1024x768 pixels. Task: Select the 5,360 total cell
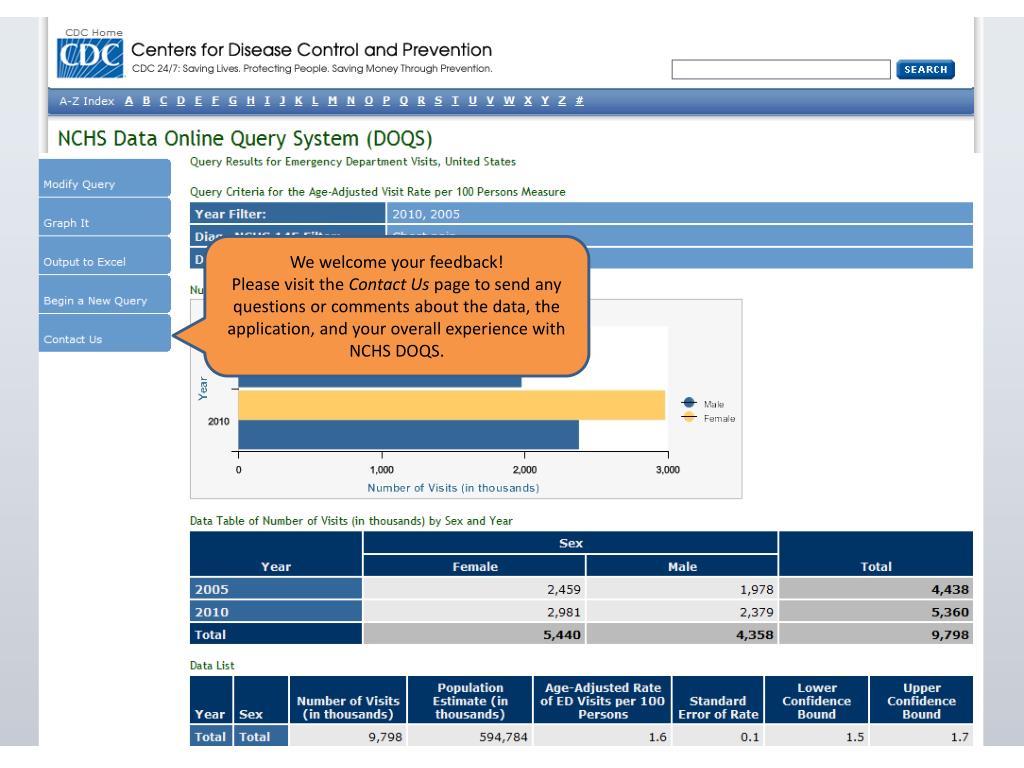coord(876,612)
